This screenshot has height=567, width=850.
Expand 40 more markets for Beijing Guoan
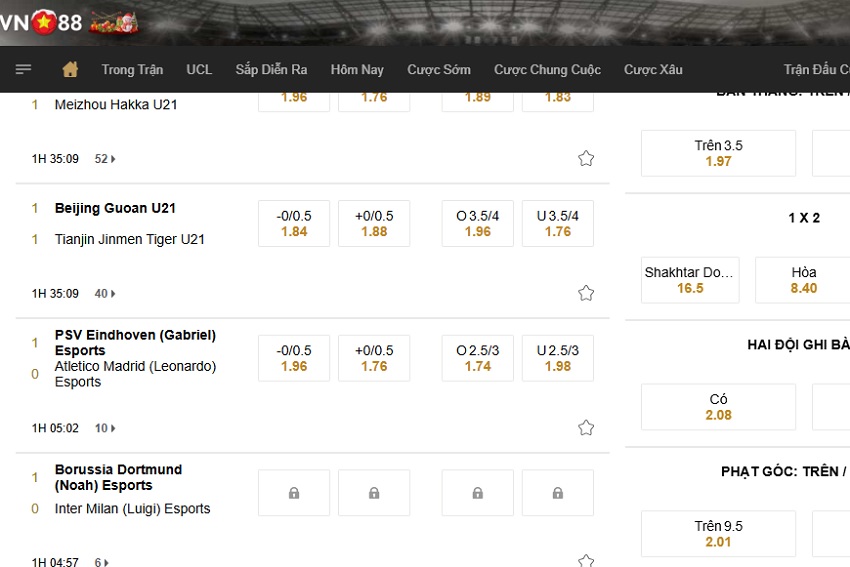pos(105,293)
